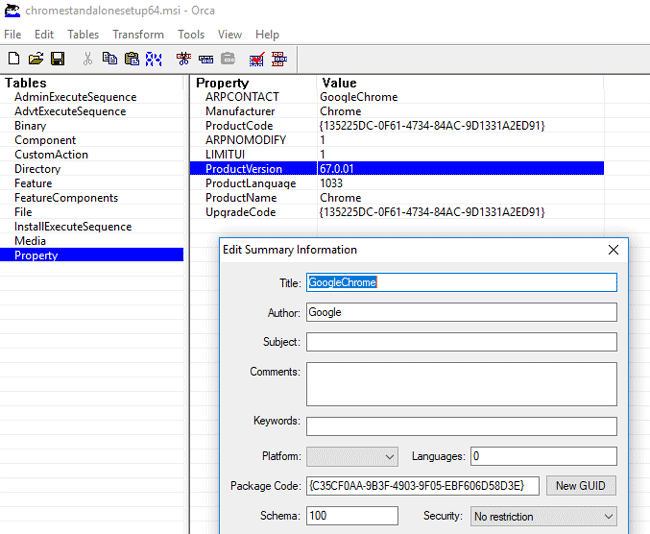Close the Edit Summary Information dialog
This screenshot has height=534, width=650.
click(613, 250)
